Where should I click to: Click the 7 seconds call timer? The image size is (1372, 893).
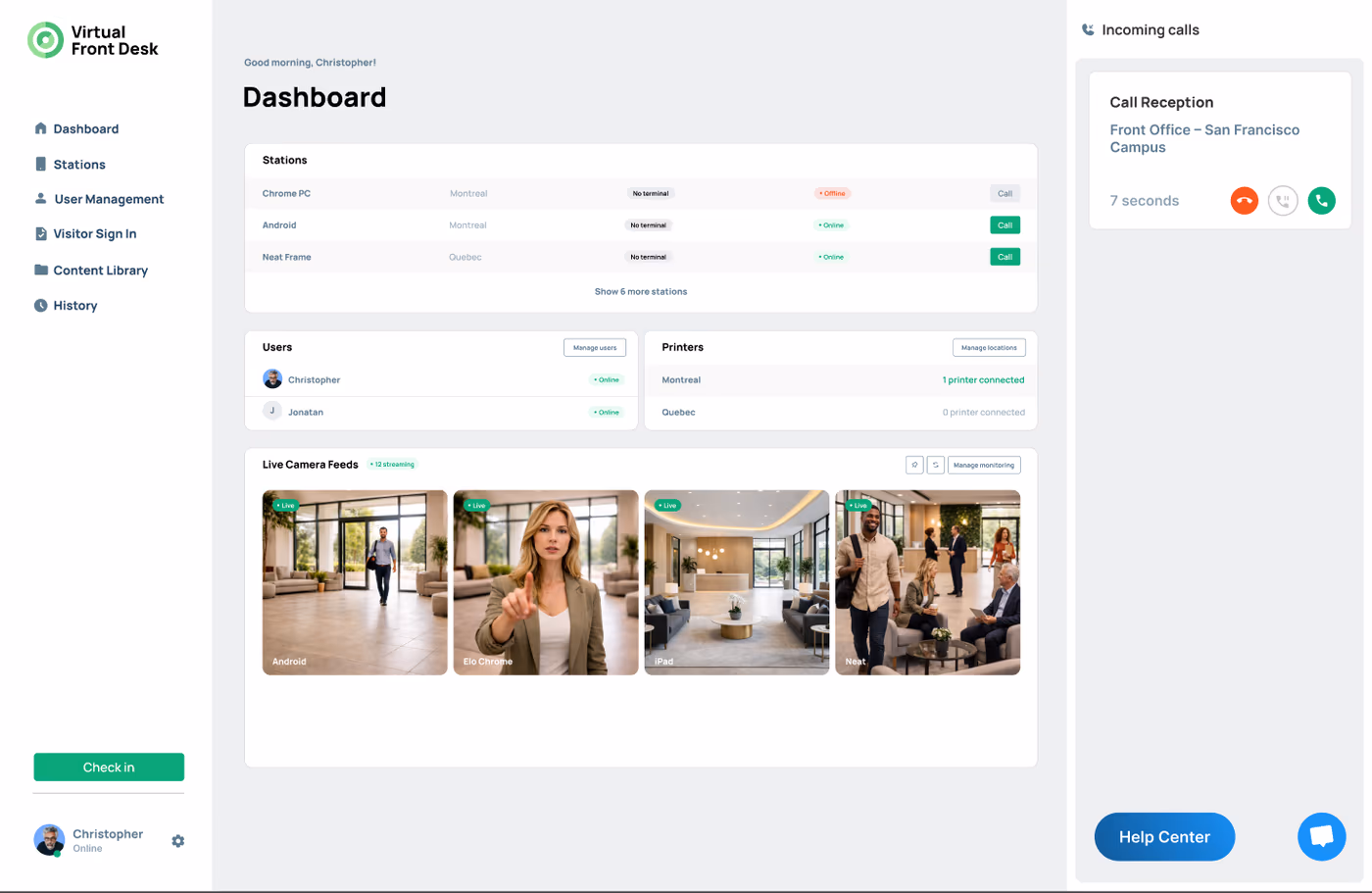1144,200
